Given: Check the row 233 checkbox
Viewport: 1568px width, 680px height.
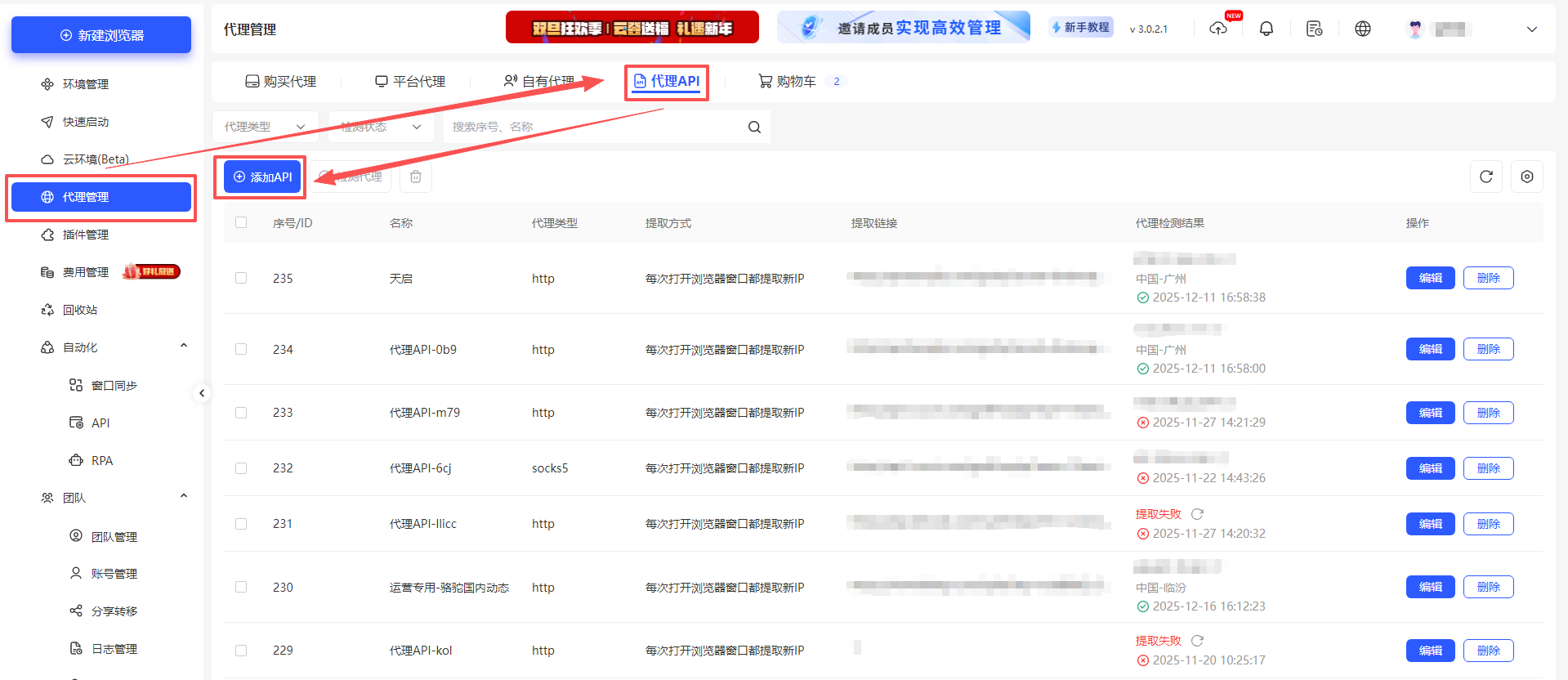Looking at the screenshot, I should 241,413.
